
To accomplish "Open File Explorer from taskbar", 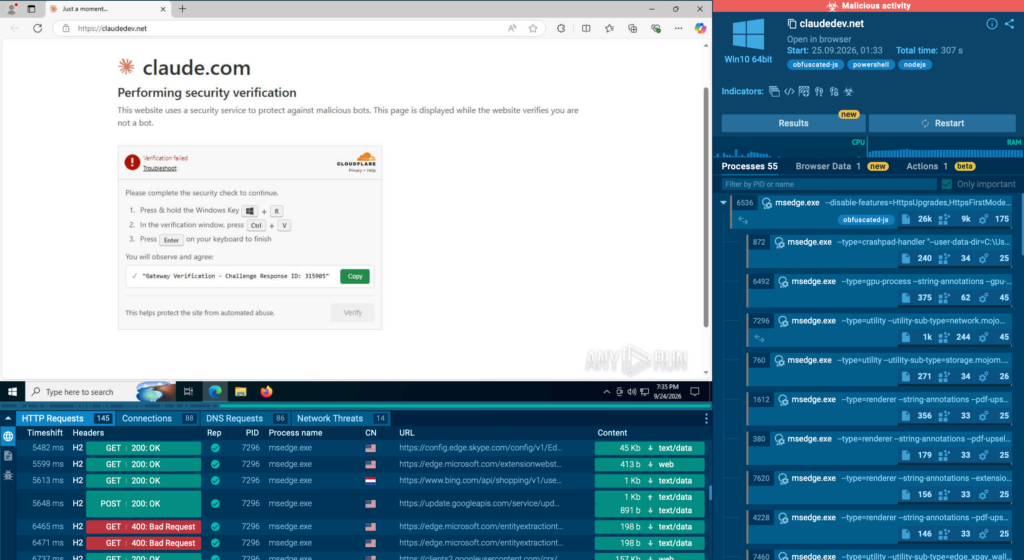I will (x=240, y=392).
